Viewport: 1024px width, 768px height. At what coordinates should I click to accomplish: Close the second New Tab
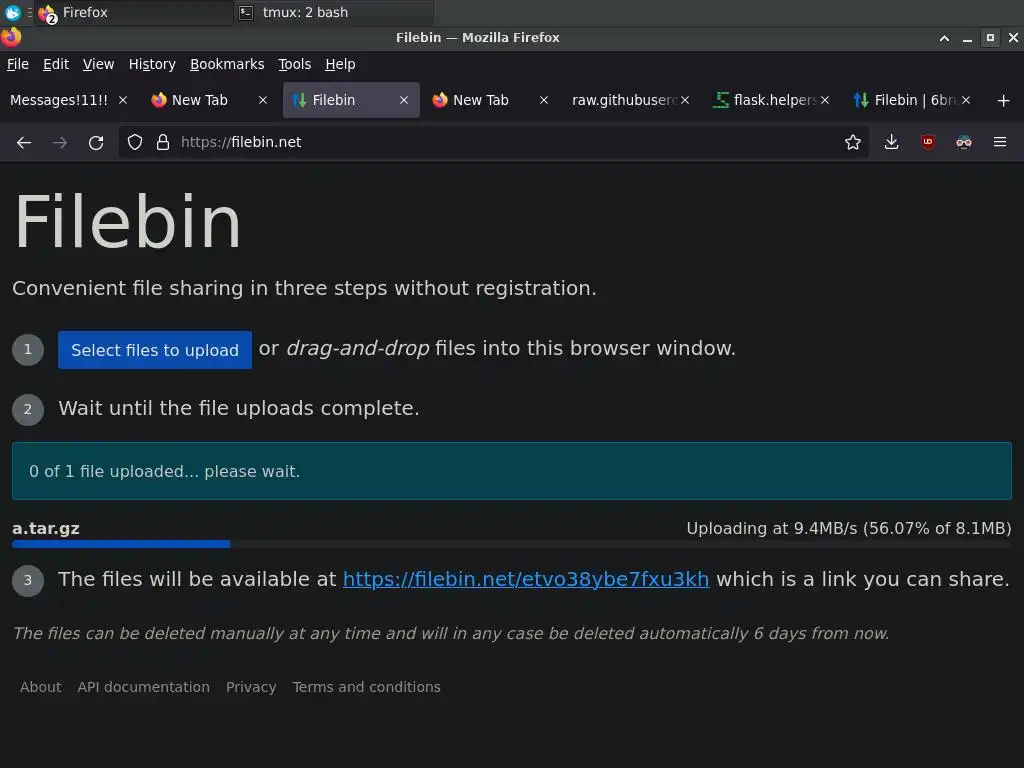[x=543, y=100]
